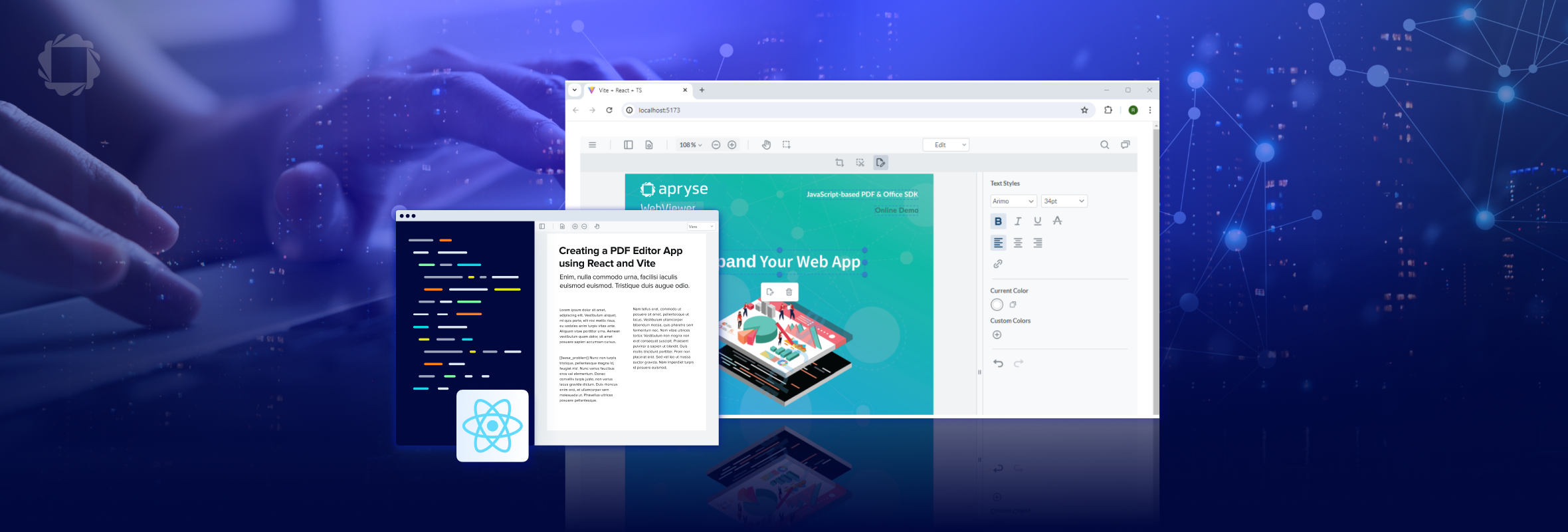The width and height of the screenshot is (1568, 532).
Task: Click the hand tool in small window
Action: 597,227
